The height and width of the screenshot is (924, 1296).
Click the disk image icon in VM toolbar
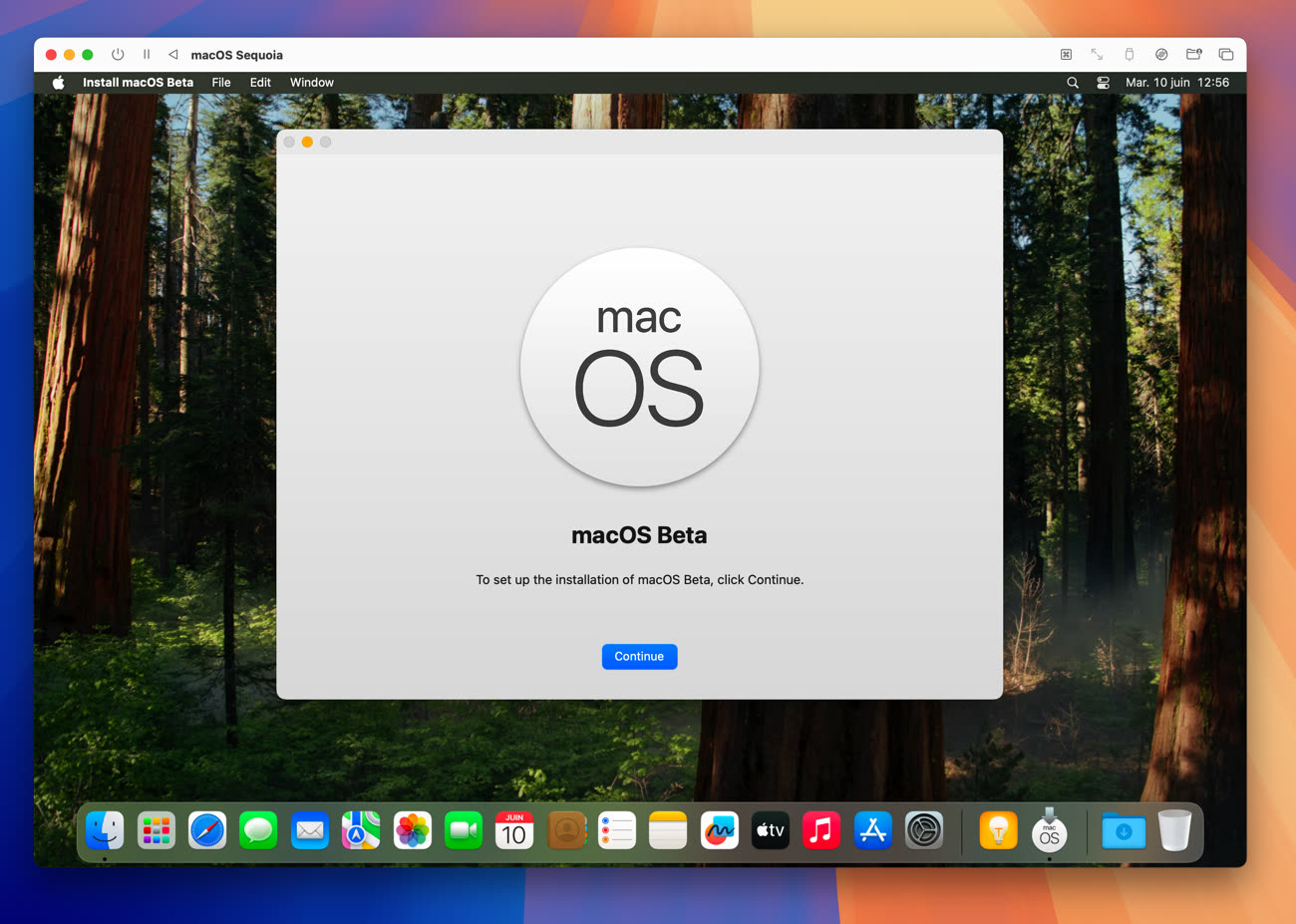1161,55
